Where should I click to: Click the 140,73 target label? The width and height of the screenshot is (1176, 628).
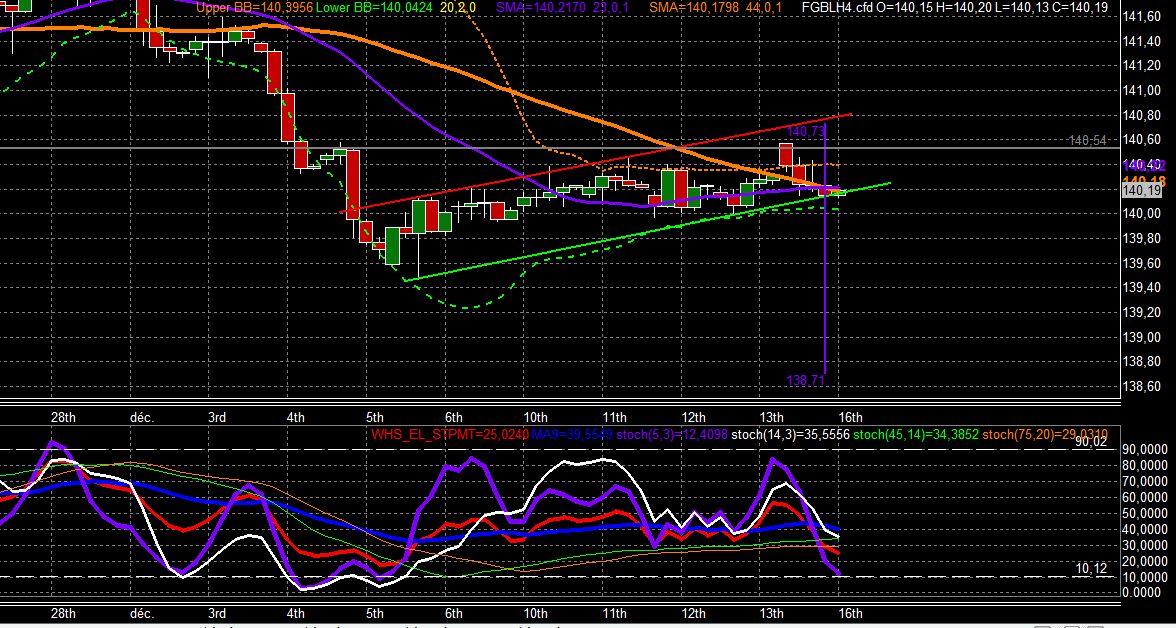coord(807,131)
